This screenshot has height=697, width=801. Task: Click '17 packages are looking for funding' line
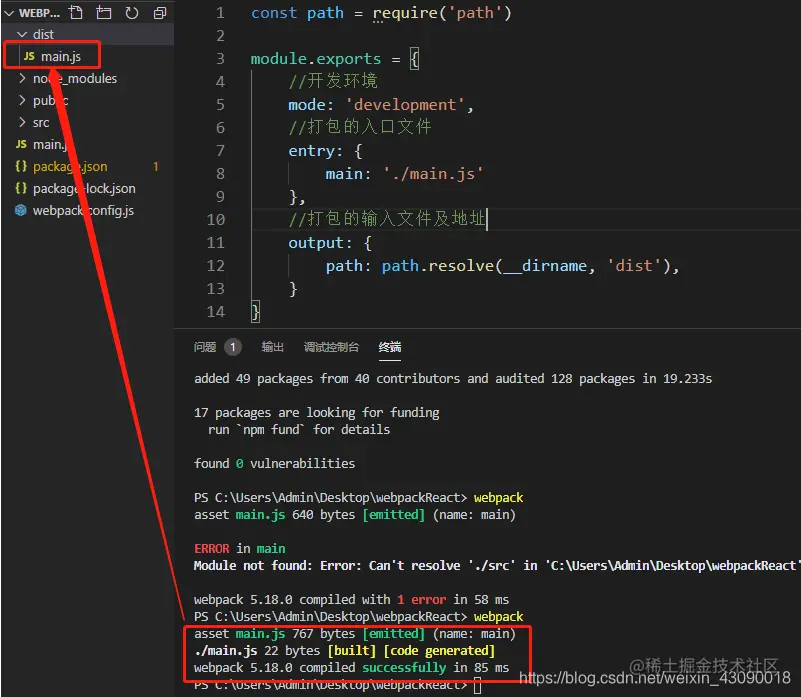coord(316,412)
